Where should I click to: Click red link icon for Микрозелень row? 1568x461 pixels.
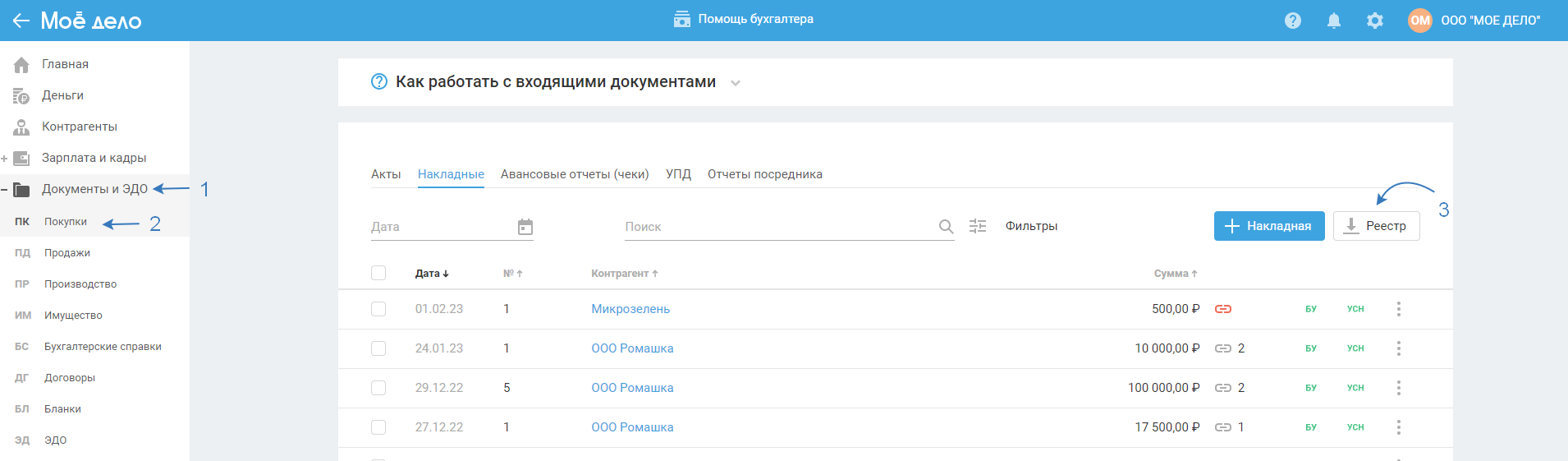(x=1223, y=309)
